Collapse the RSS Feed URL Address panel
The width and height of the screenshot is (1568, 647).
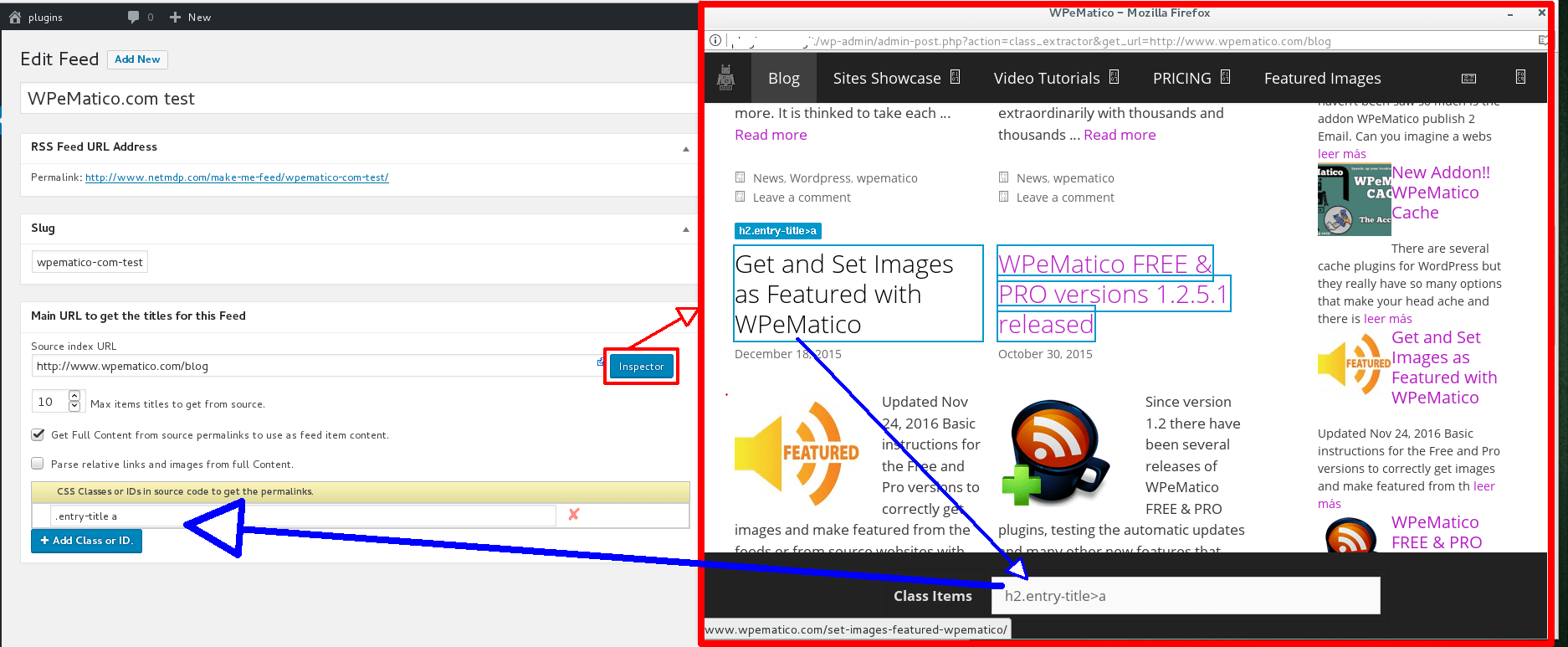tap(686, 148)
